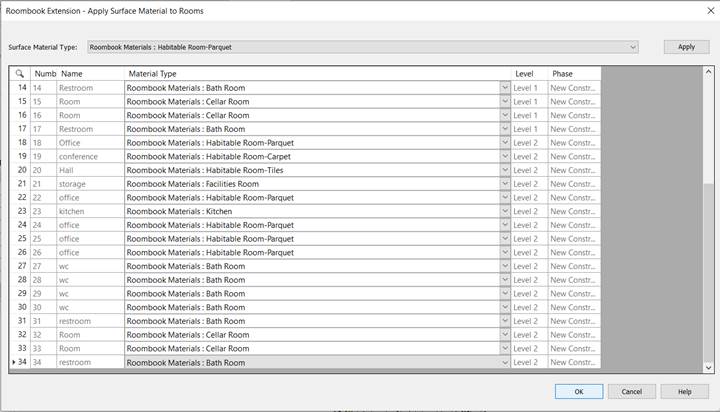Click the Number cell '33'
The width and height of the screenshot is (720, 412).
click(x=44, y=349)
